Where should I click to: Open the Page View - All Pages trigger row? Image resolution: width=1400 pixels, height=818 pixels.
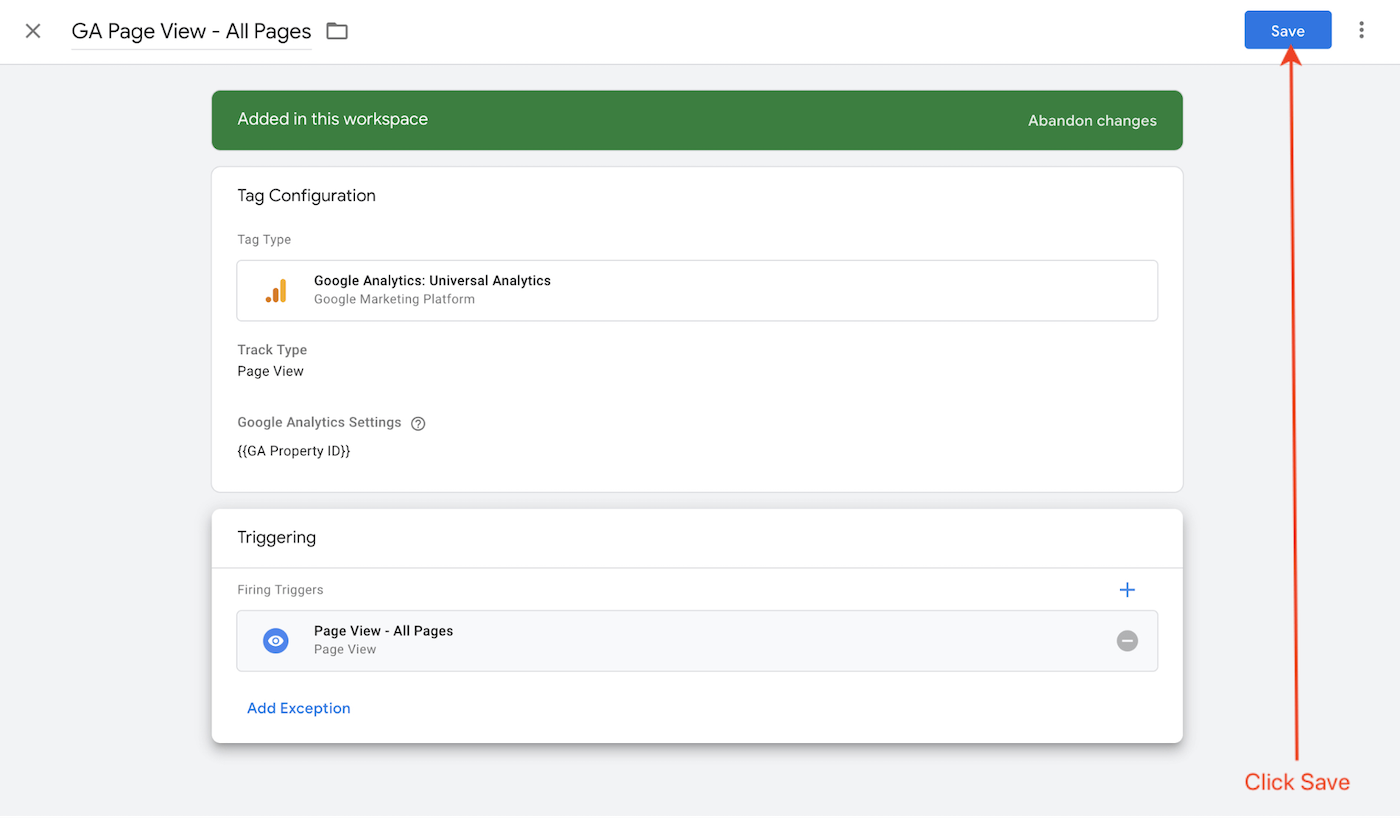click(697, 641)
